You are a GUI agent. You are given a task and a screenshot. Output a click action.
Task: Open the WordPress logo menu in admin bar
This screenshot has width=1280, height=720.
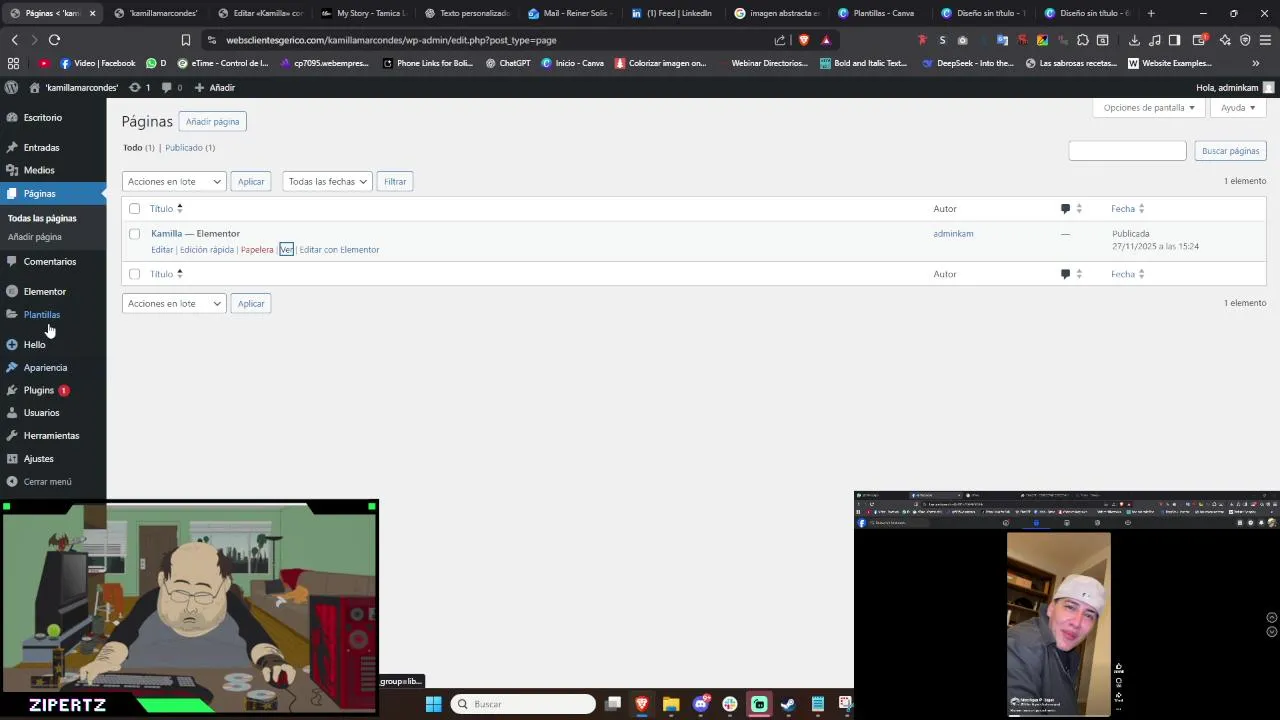pos(12,87)
